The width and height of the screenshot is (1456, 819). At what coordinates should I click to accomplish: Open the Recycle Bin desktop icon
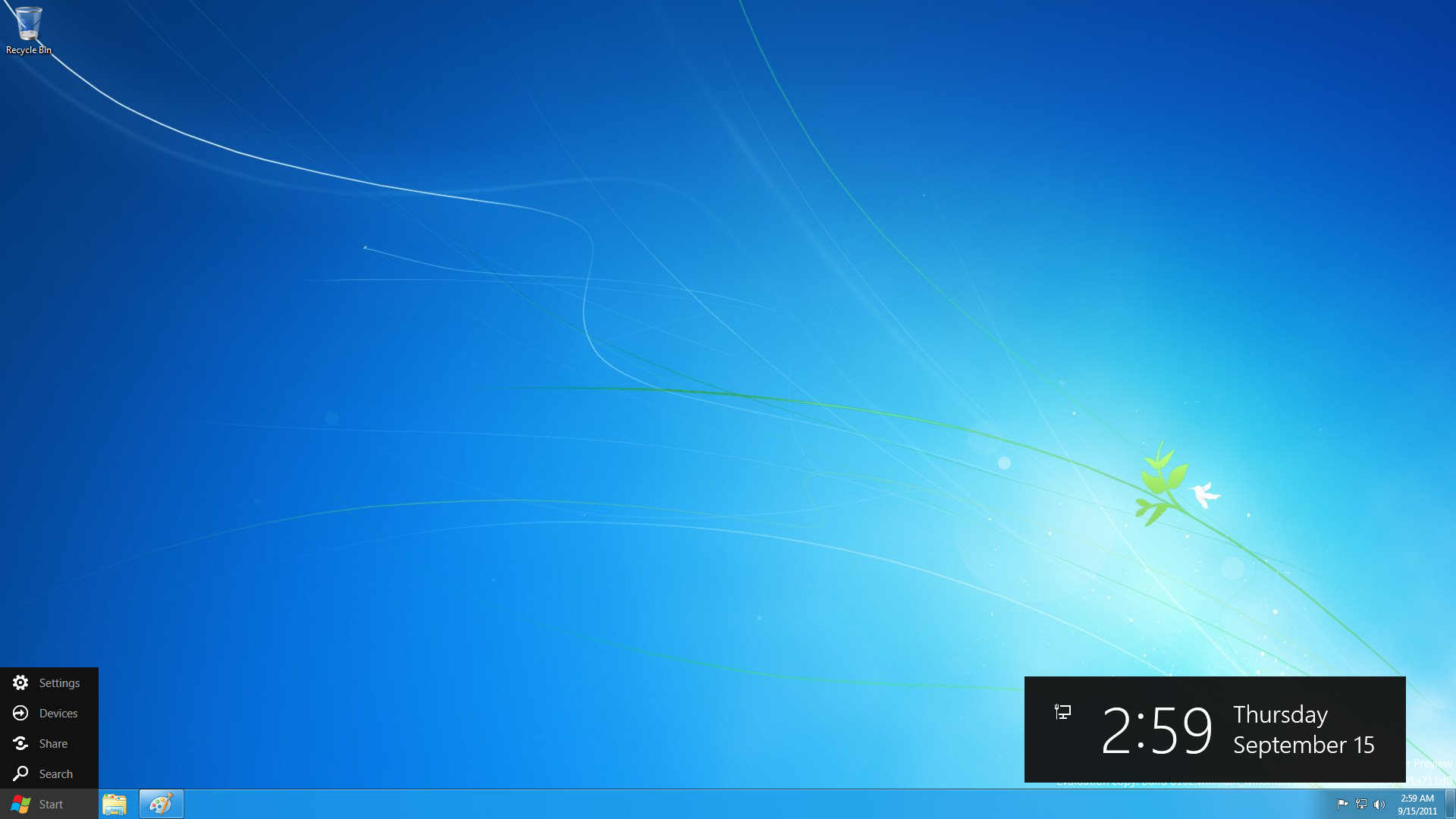coord(28,24)
